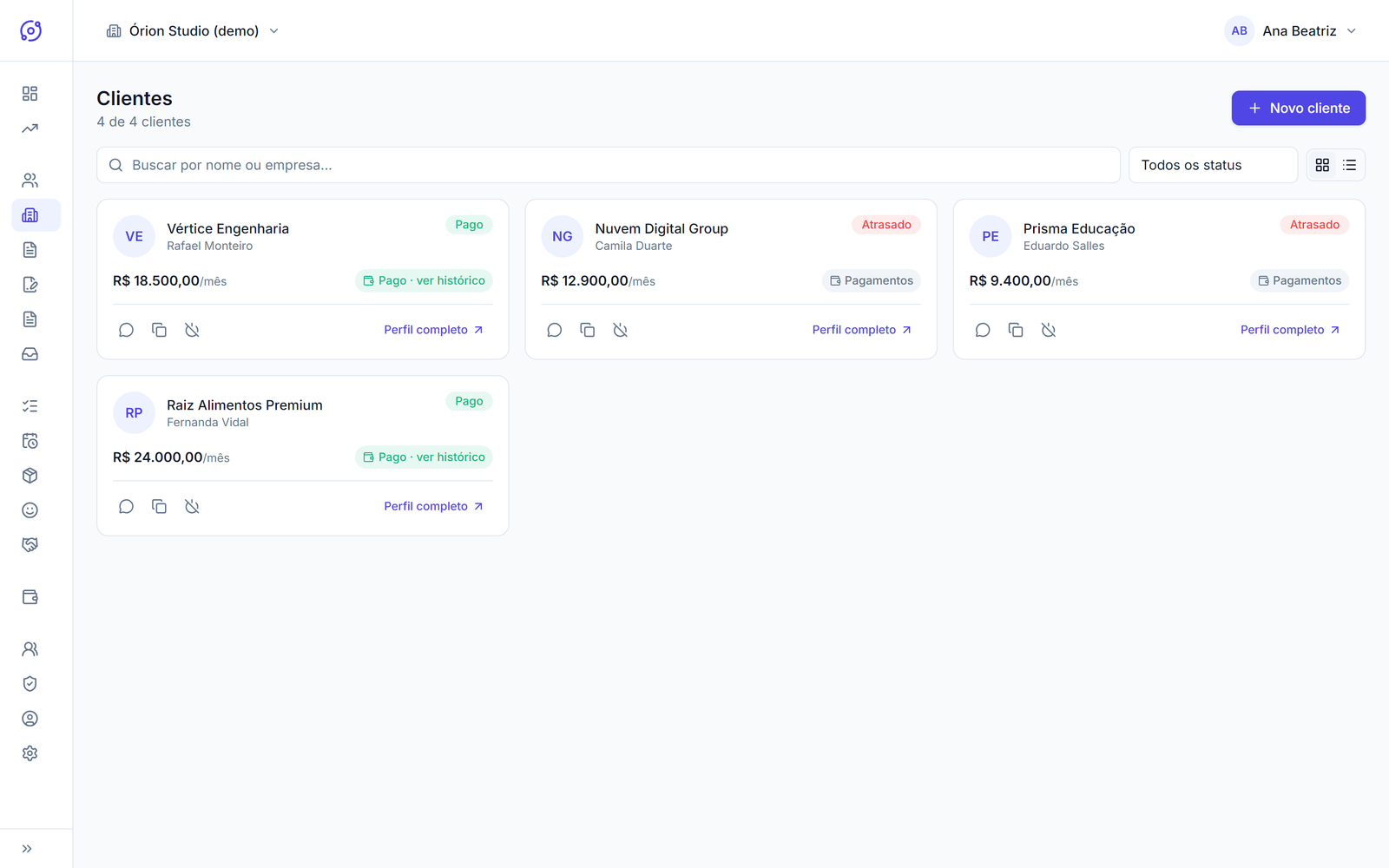Click 'Pago · ver histórico' on Raiz Alimentos Premium

[x=424, y=457]
